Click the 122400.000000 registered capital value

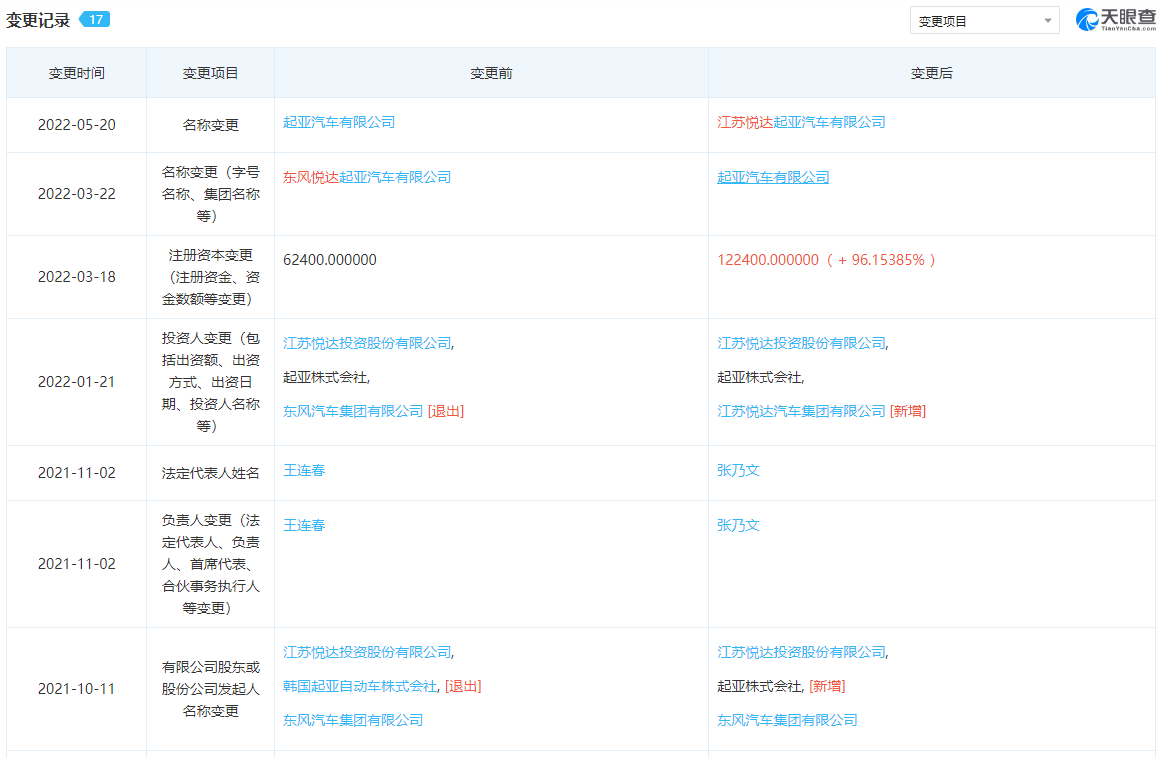coord(767,260)
